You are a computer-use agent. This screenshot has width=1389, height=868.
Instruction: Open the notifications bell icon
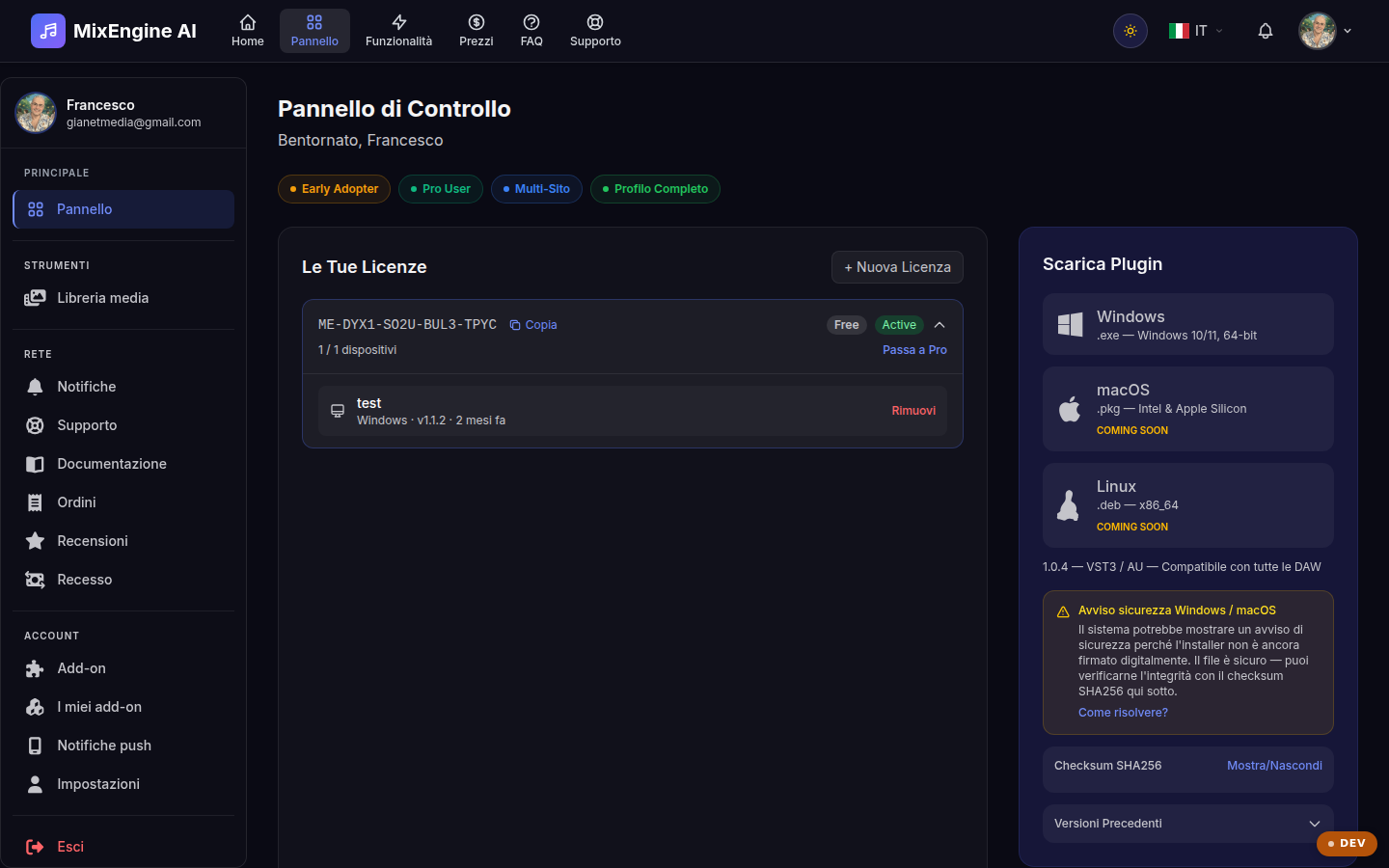tap(1266, 31)
